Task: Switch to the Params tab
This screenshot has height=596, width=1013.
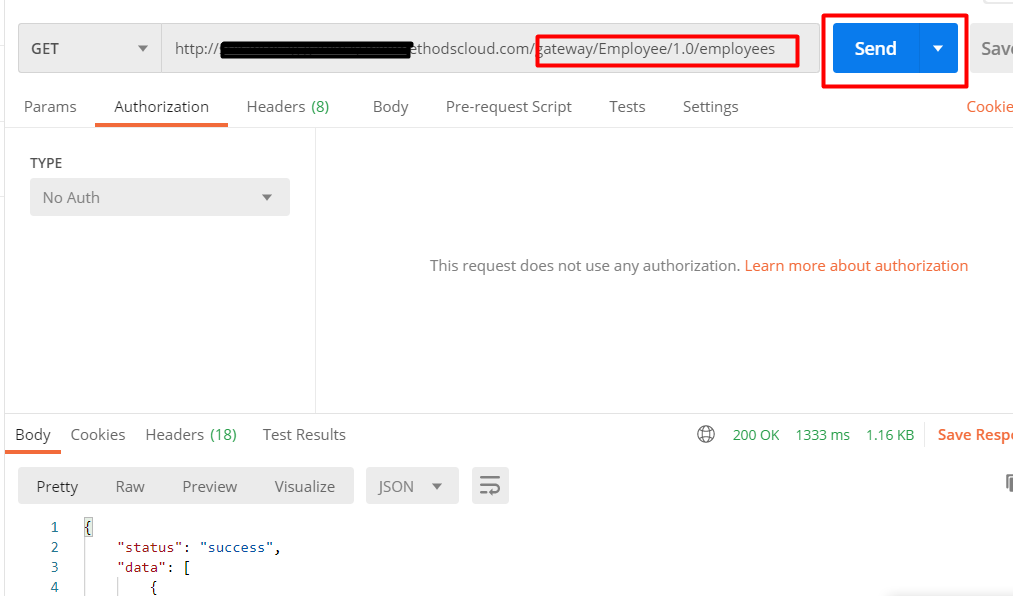Action: (50, 107)
